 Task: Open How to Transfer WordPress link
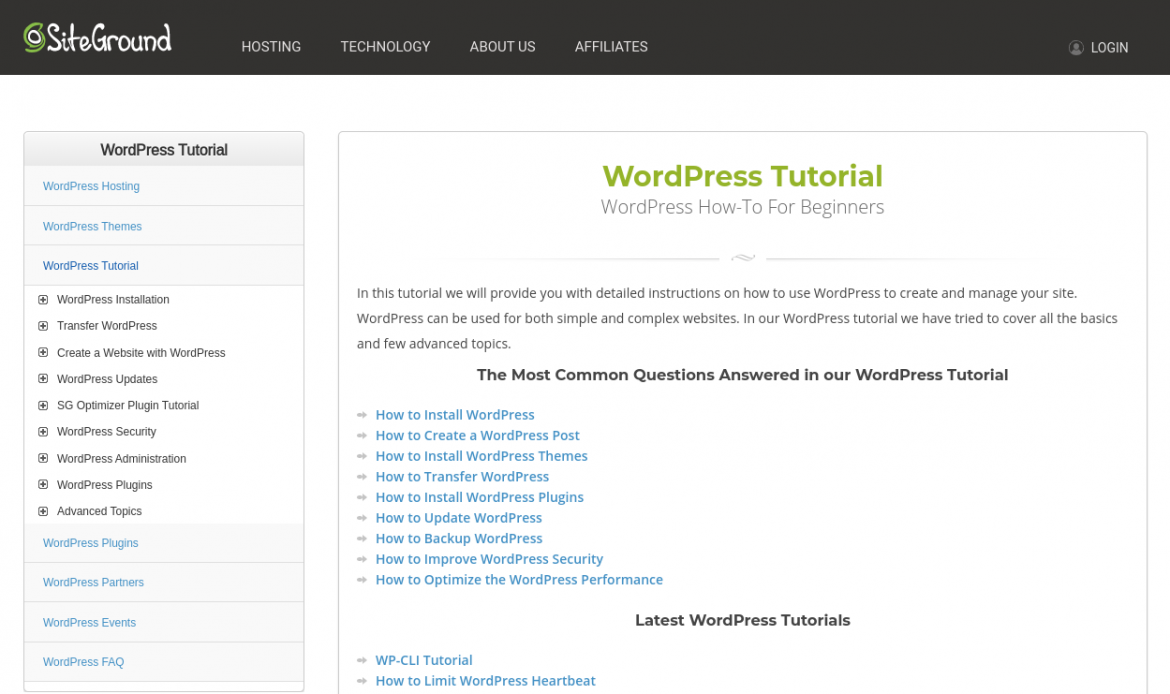[x=462, y=477]
